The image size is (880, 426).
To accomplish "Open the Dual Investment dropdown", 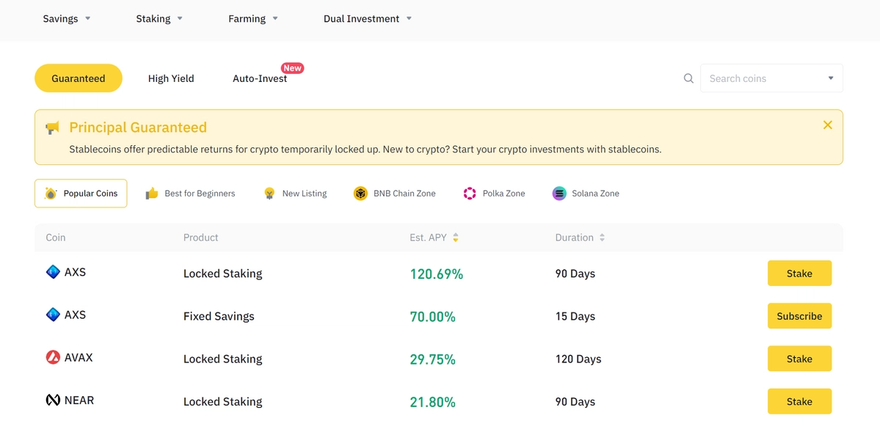I will [x=367, y=19].
